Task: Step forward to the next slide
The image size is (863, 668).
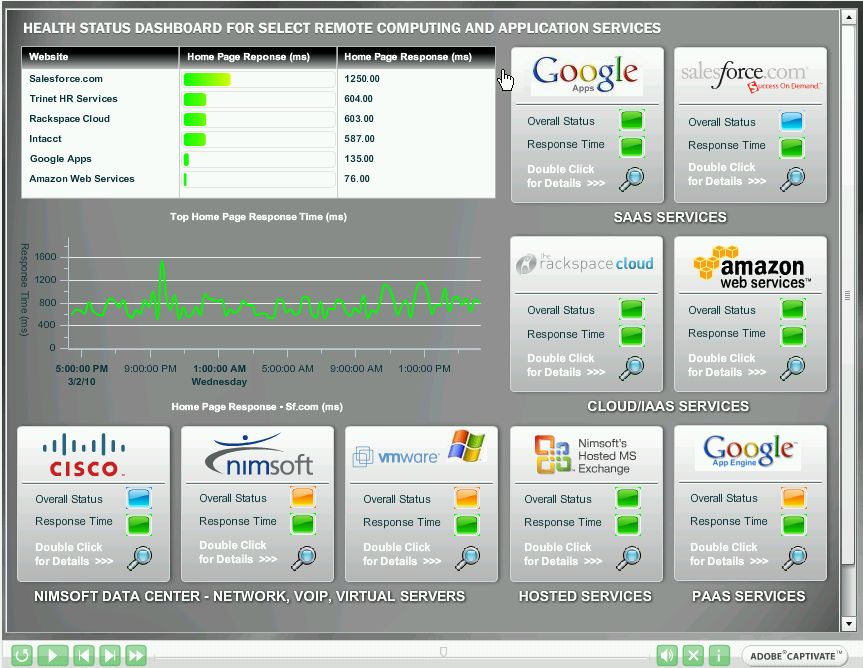Action: coord(110,655)
